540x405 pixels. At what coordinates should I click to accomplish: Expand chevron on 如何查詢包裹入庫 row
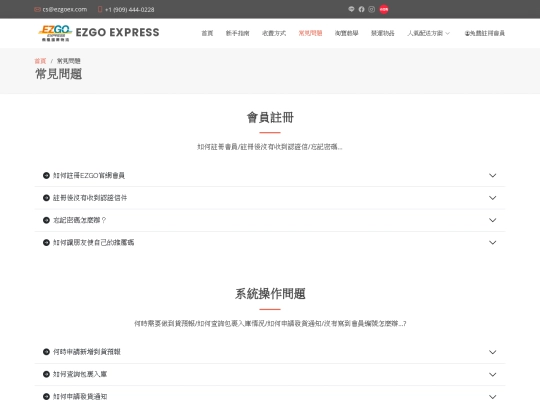click(x=492, y=374)
